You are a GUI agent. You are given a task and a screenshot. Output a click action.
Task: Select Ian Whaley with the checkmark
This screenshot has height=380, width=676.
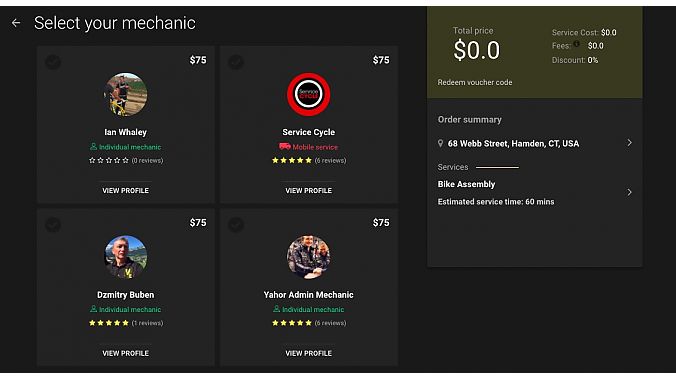point(53,62)
